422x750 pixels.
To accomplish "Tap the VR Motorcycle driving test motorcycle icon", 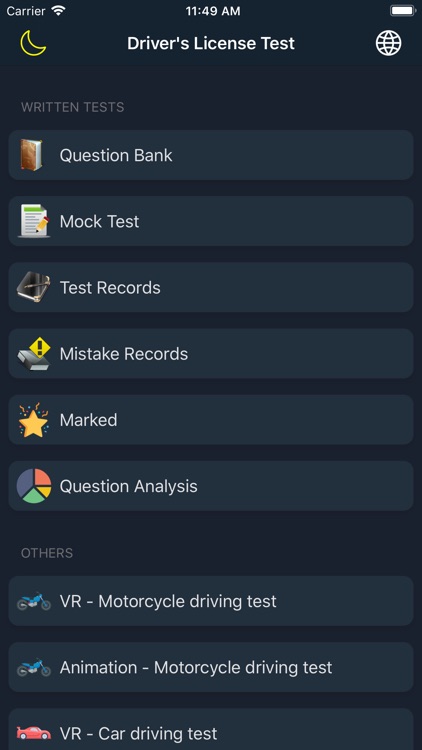I will [x=33, y=601].
